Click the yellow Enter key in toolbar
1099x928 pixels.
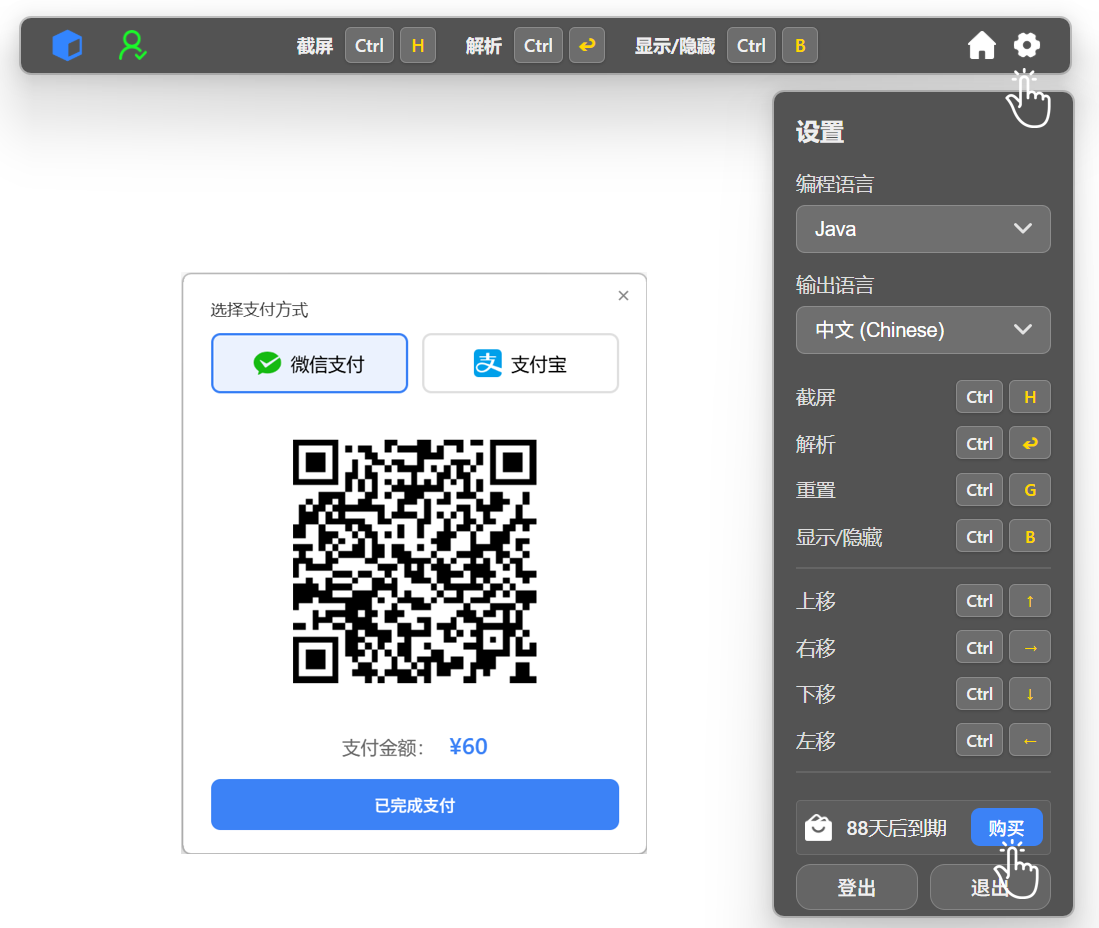tap(587, 46)
